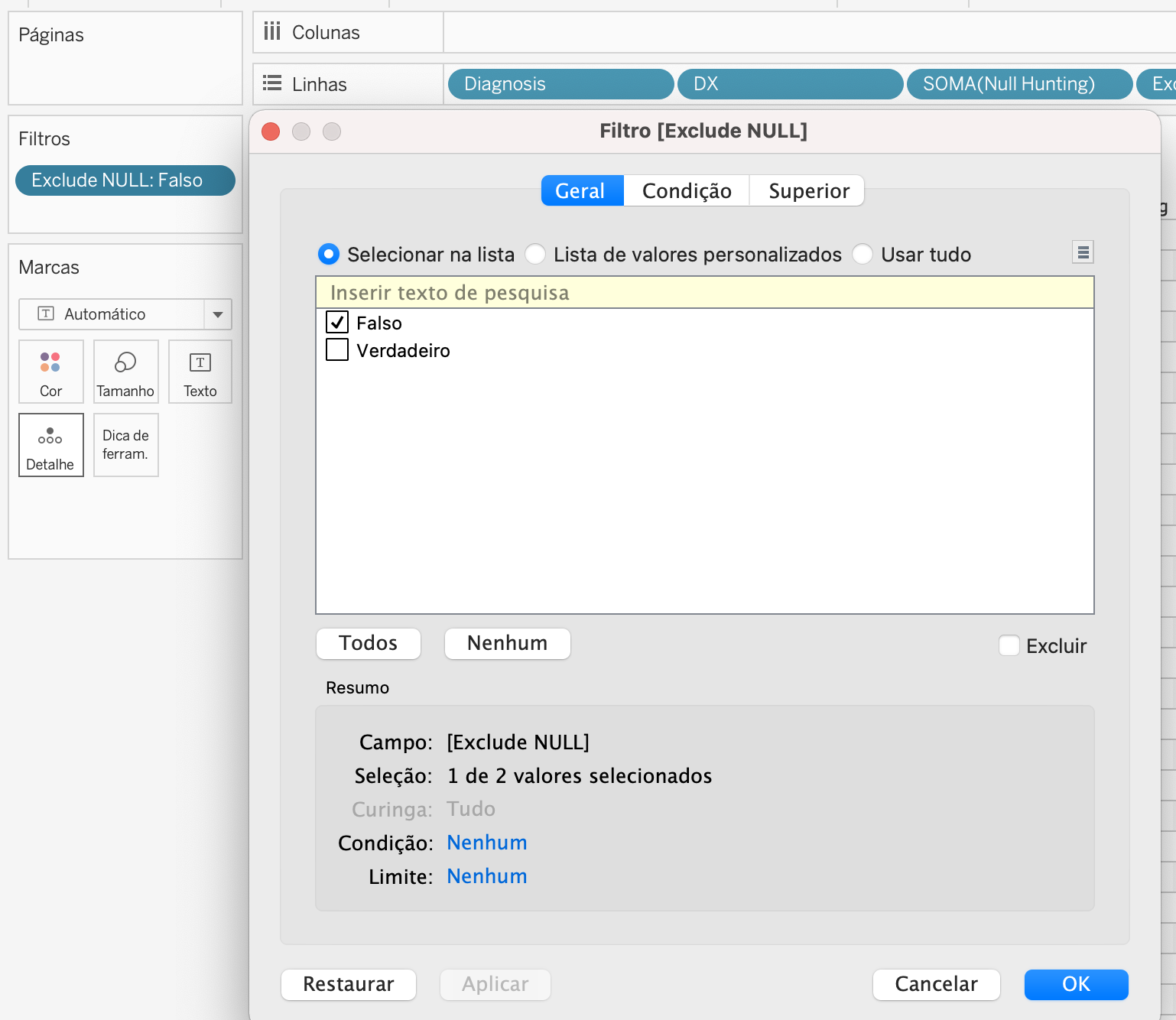Click the search text field
1176x1020 pixels.
click(x=703, y=292)
